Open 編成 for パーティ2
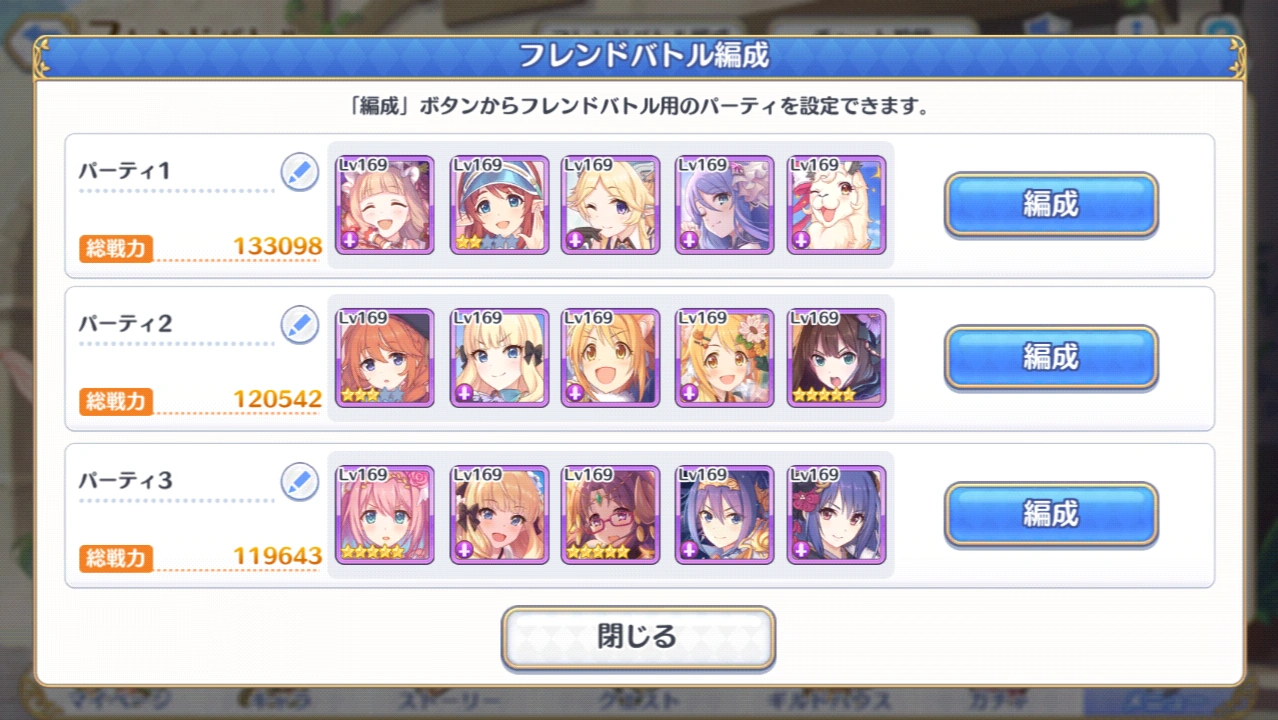 click(x=1051, y=357)
